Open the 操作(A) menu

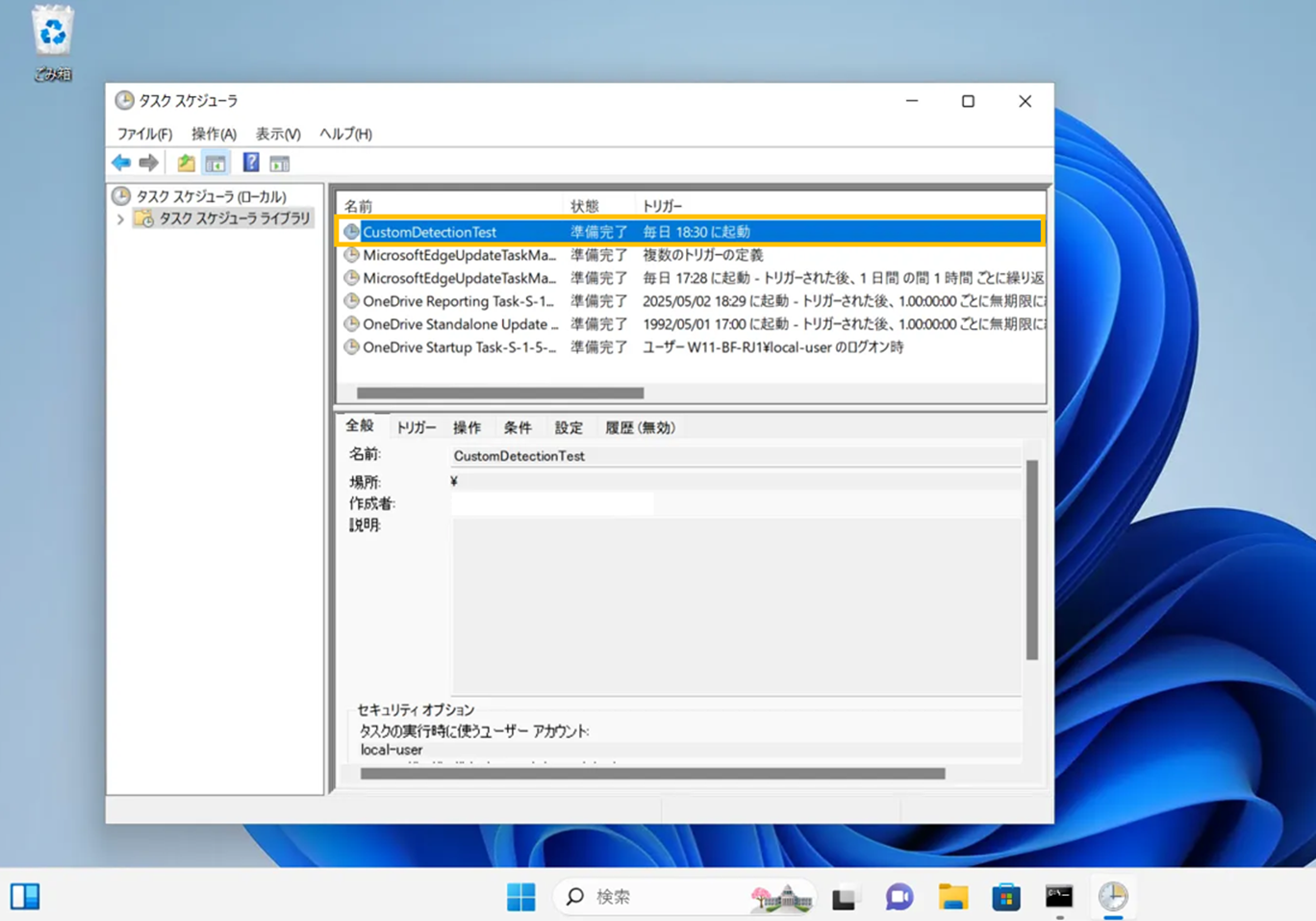[x=214, y=134]
